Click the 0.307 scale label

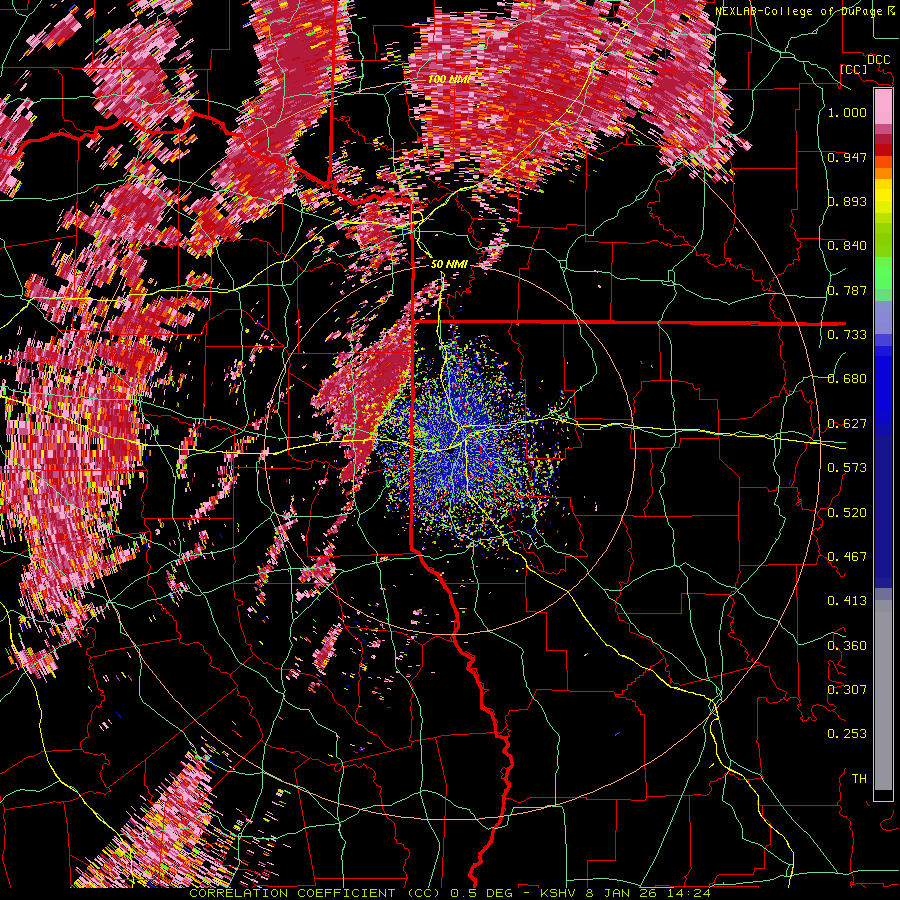point(847,690)
